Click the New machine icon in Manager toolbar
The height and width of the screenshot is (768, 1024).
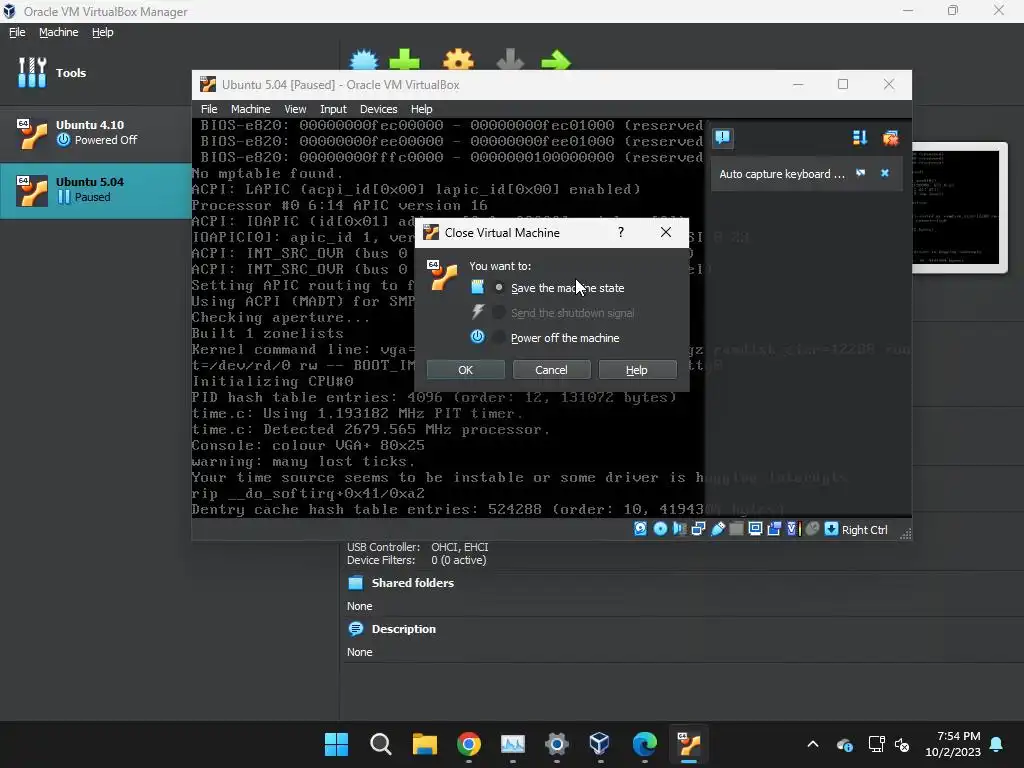click(364, 60)
